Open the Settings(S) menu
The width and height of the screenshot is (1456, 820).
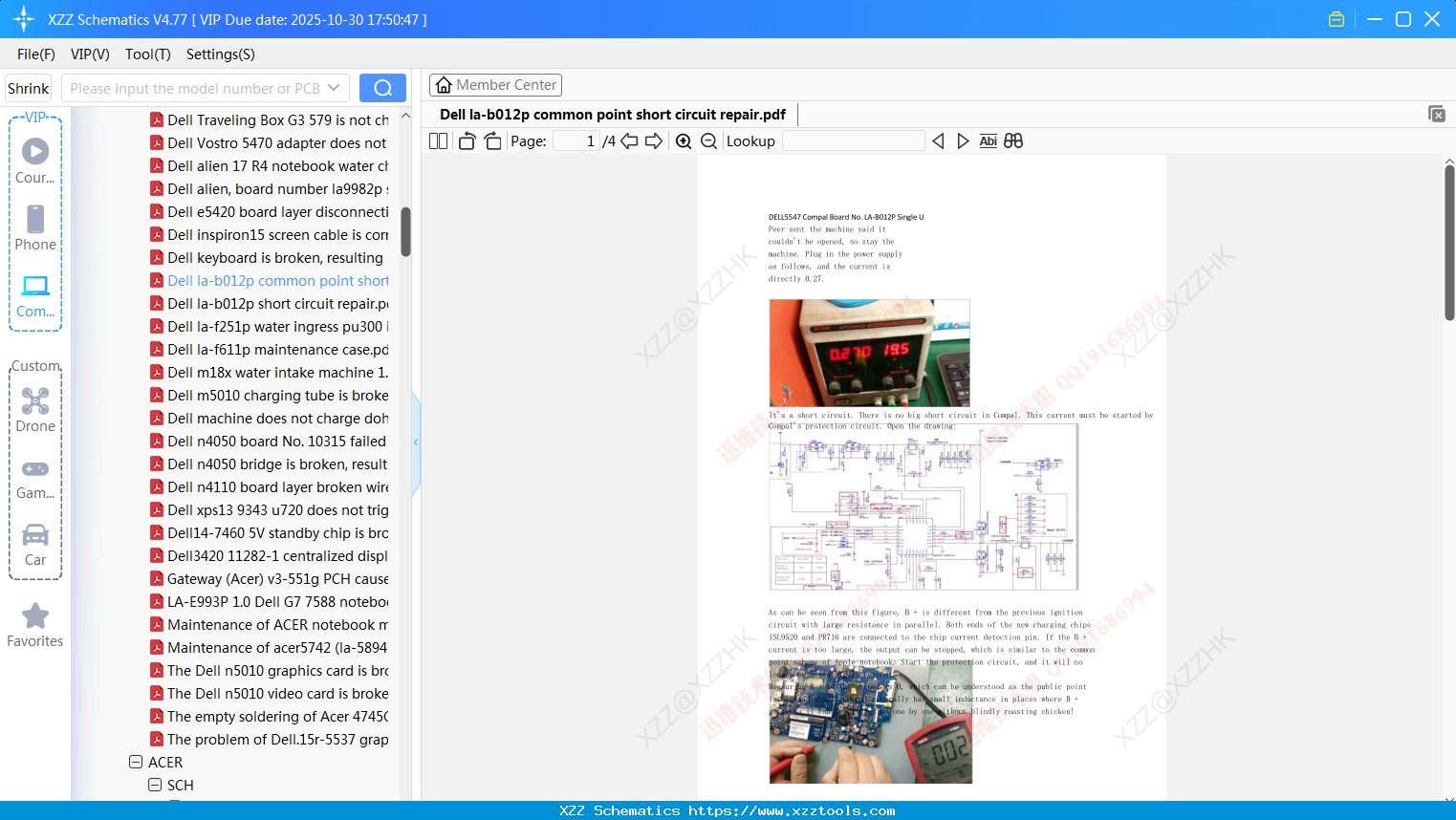click(221, 54)
